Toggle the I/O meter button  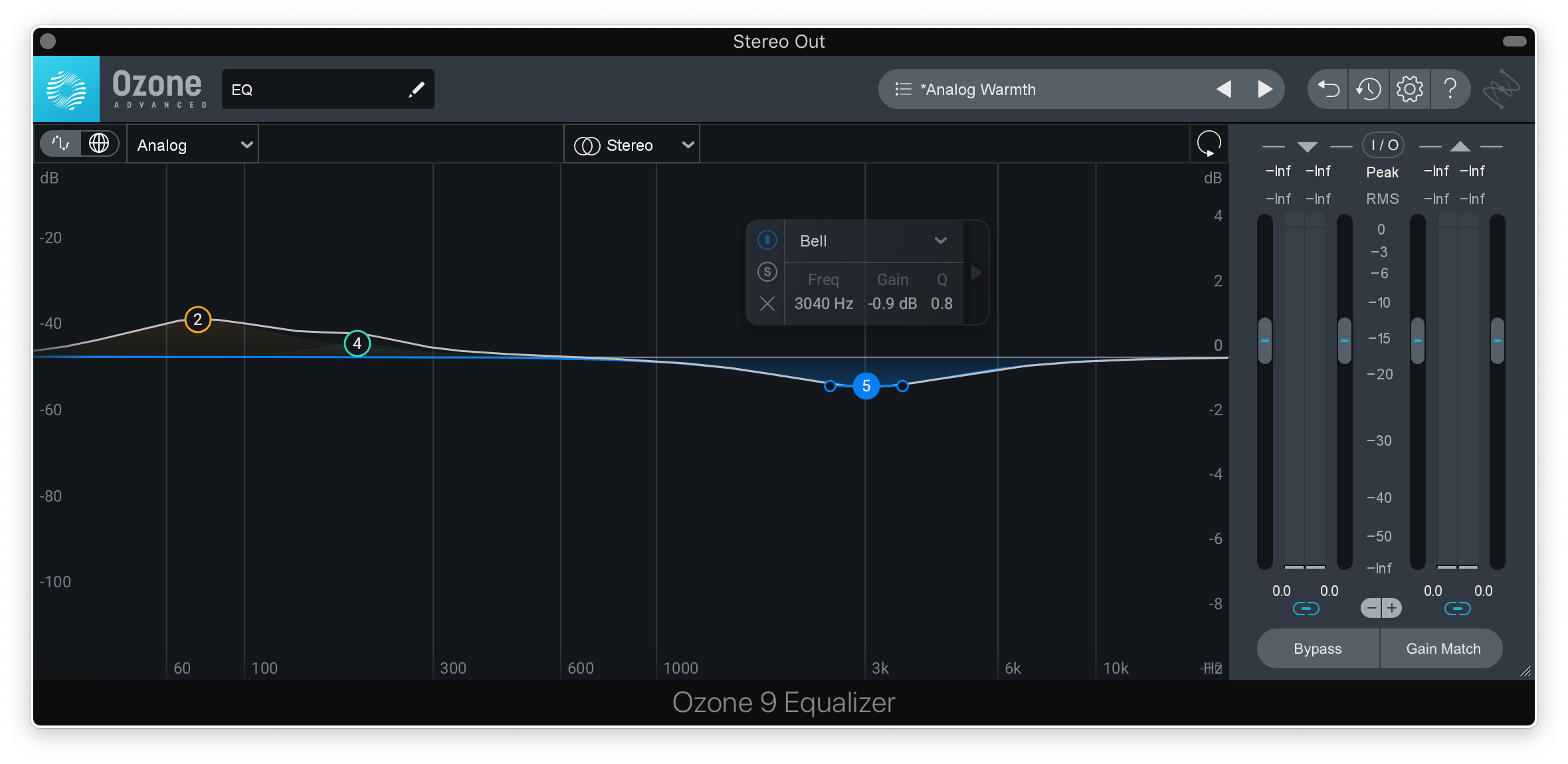(x=1383, y=145)
